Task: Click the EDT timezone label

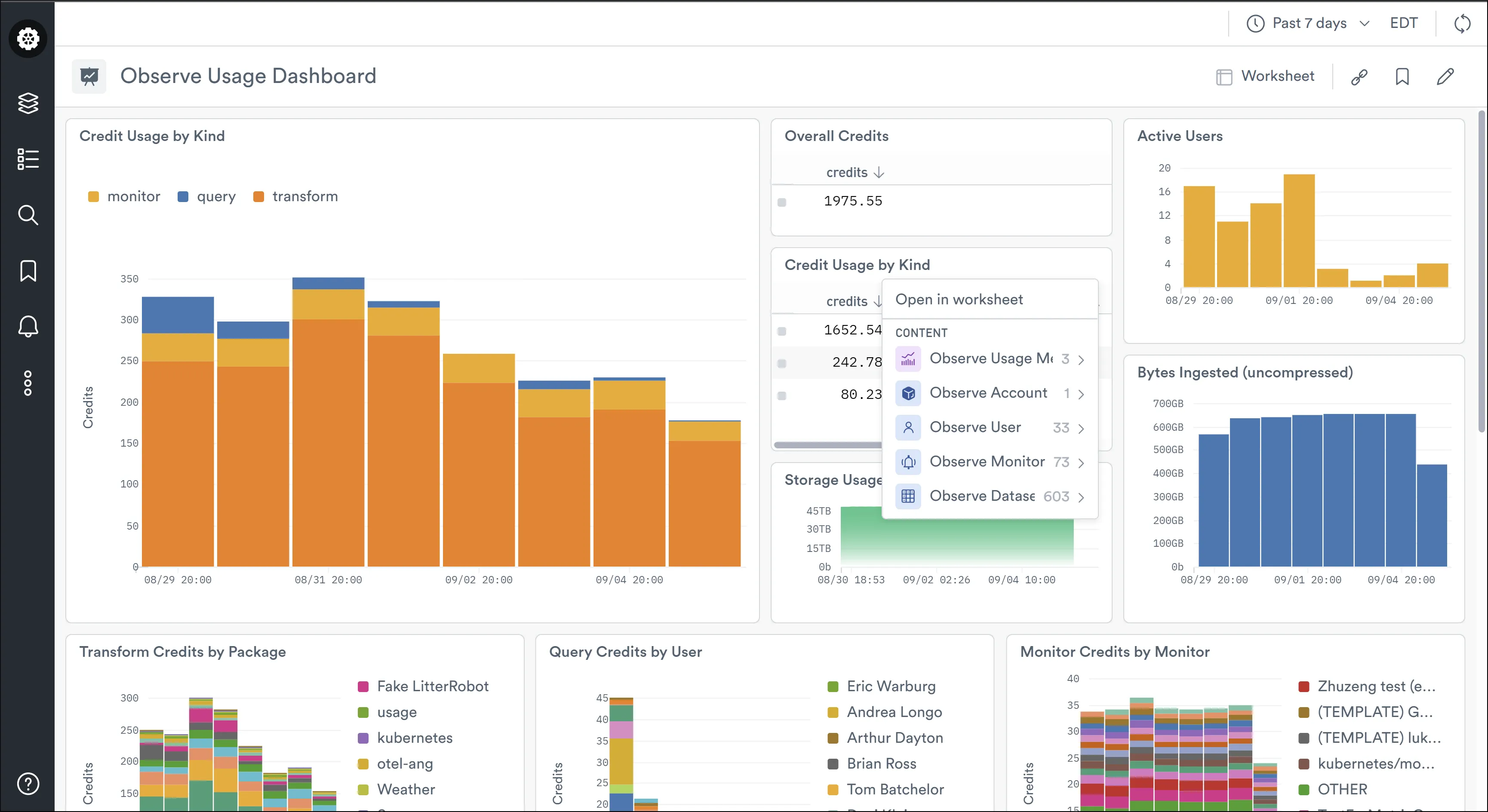Action: coord(1404,23)
